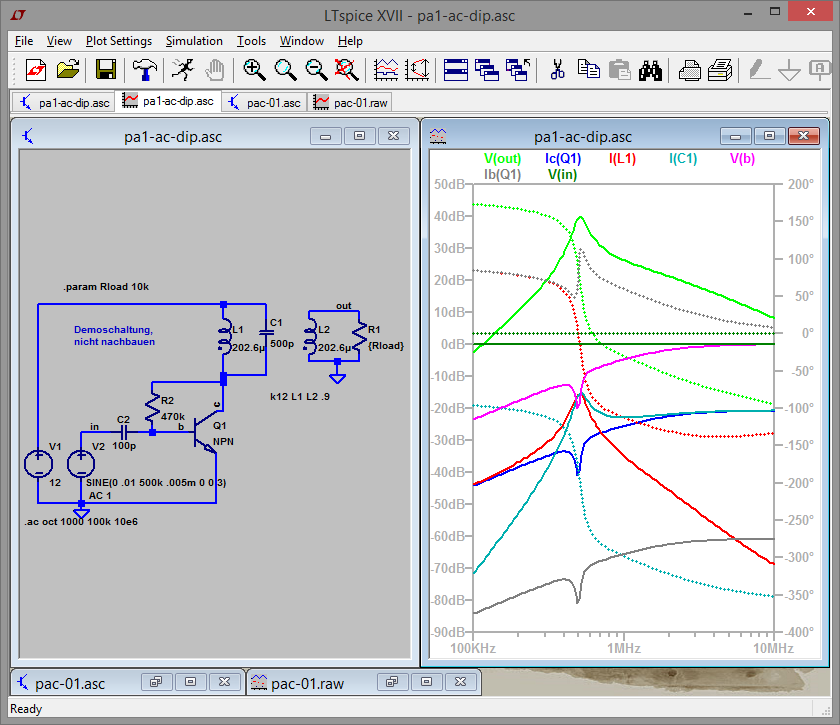Click the V(b) trace label
The width and height of the screenshot is (840, 725).
point(742,159)
